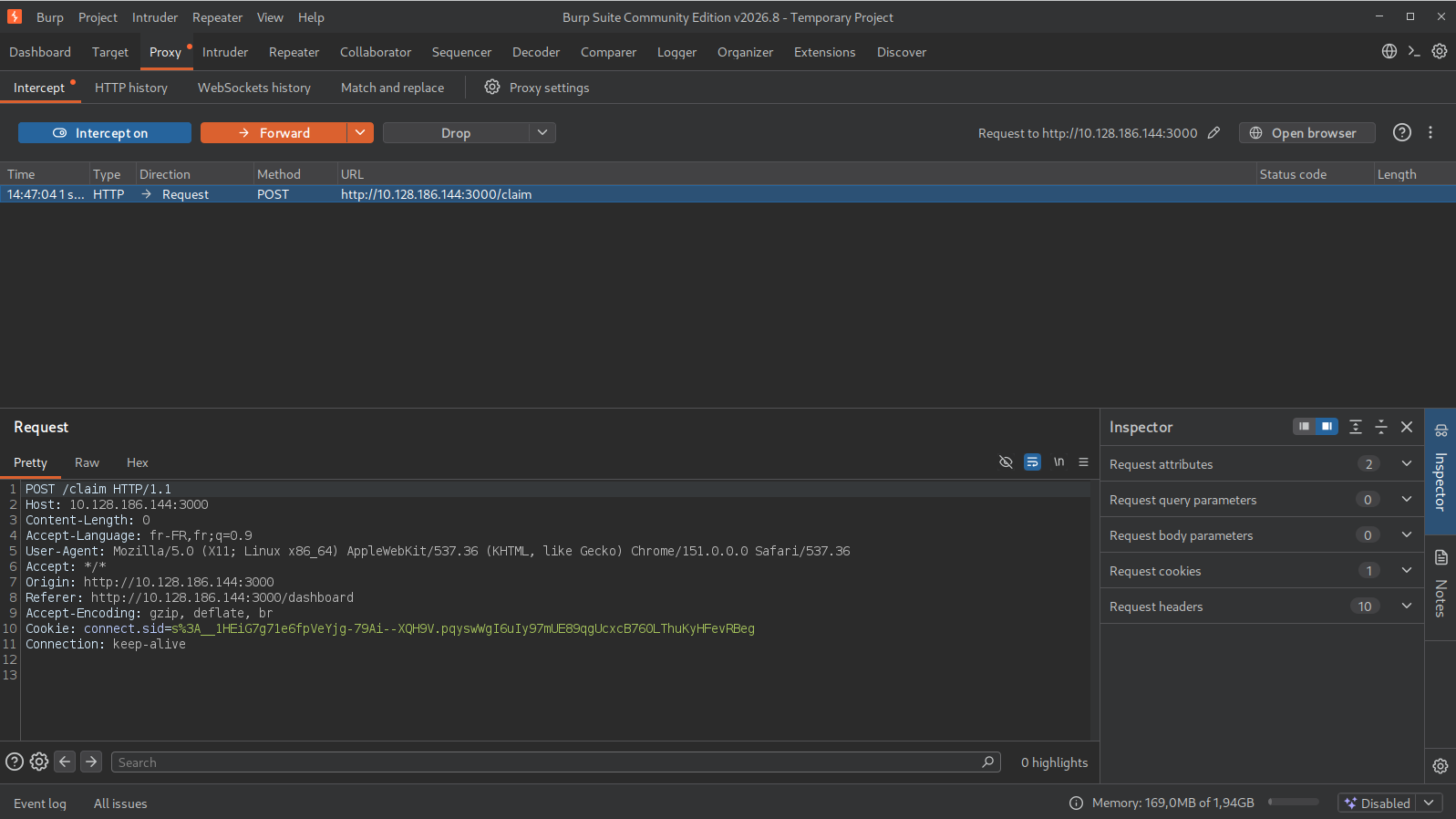Open the command palette terminal icon

[x=1414, y=51]
